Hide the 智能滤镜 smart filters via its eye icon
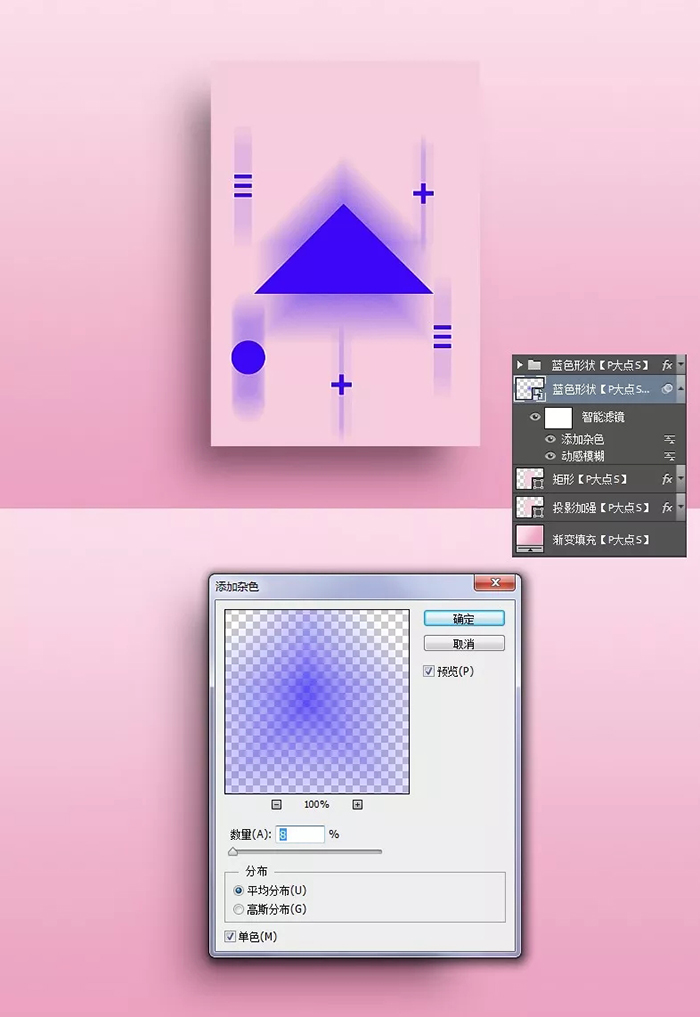This screenshot has height=1017, width=700. [x=535, y=417]
